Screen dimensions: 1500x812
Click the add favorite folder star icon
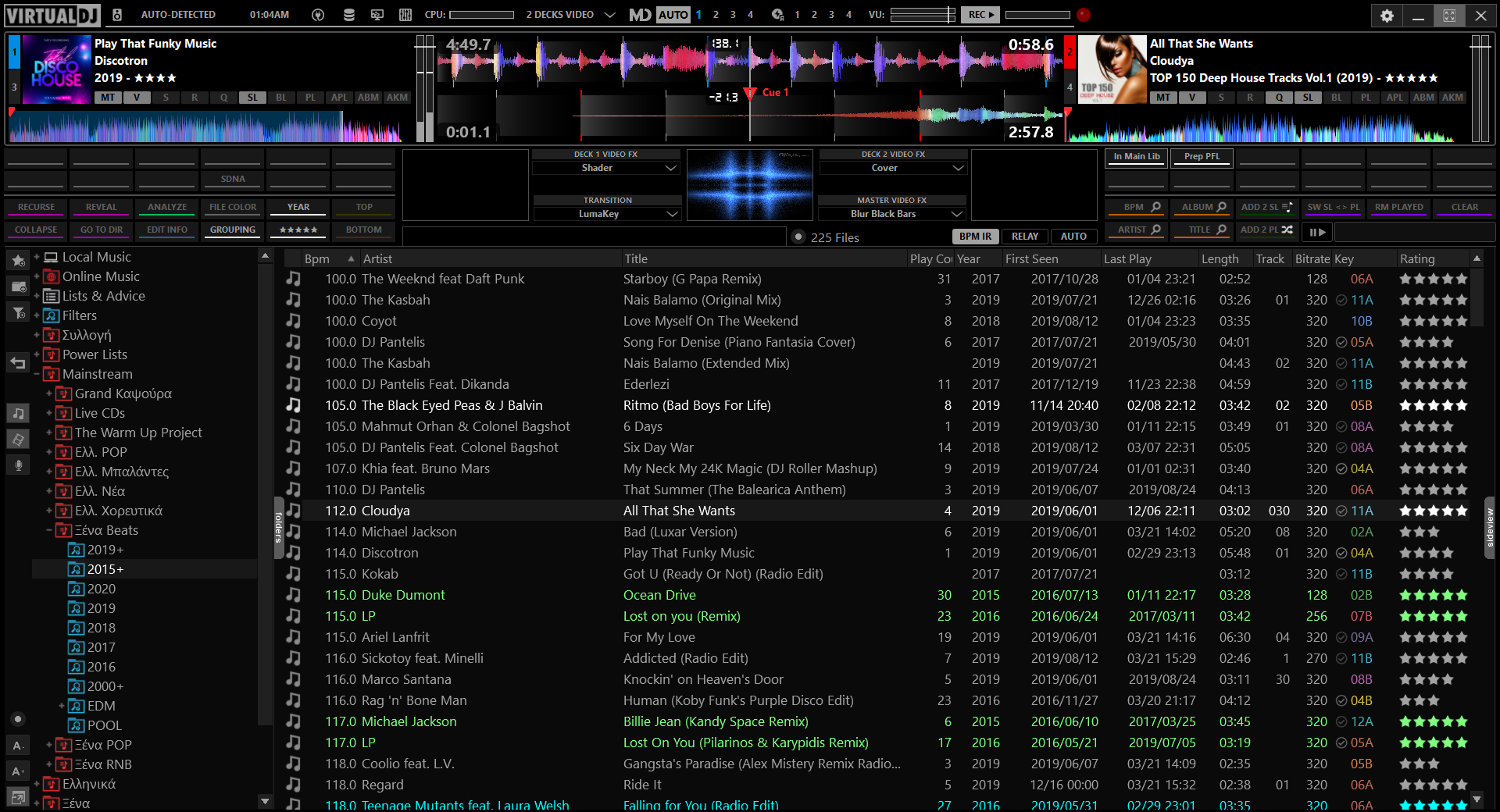[19, 261]
